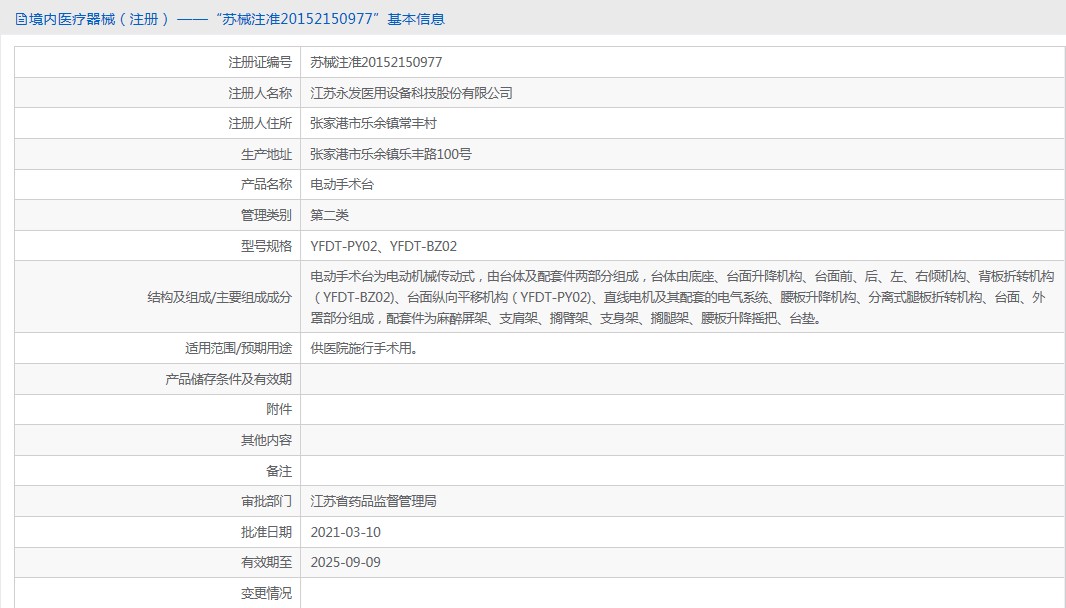Click the label 有效期至

click(x=266, y=562)
